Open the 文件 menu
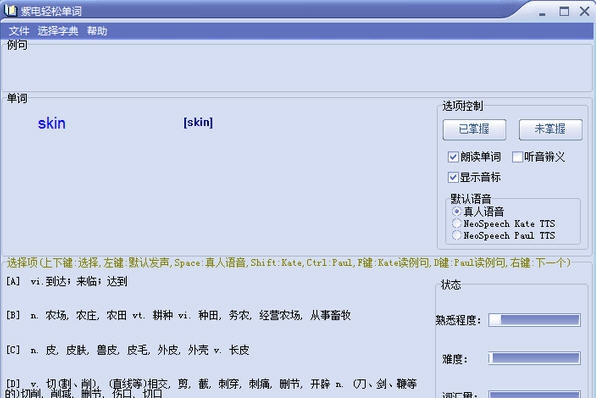Screen dimensions: 596x398 point(19,31)
